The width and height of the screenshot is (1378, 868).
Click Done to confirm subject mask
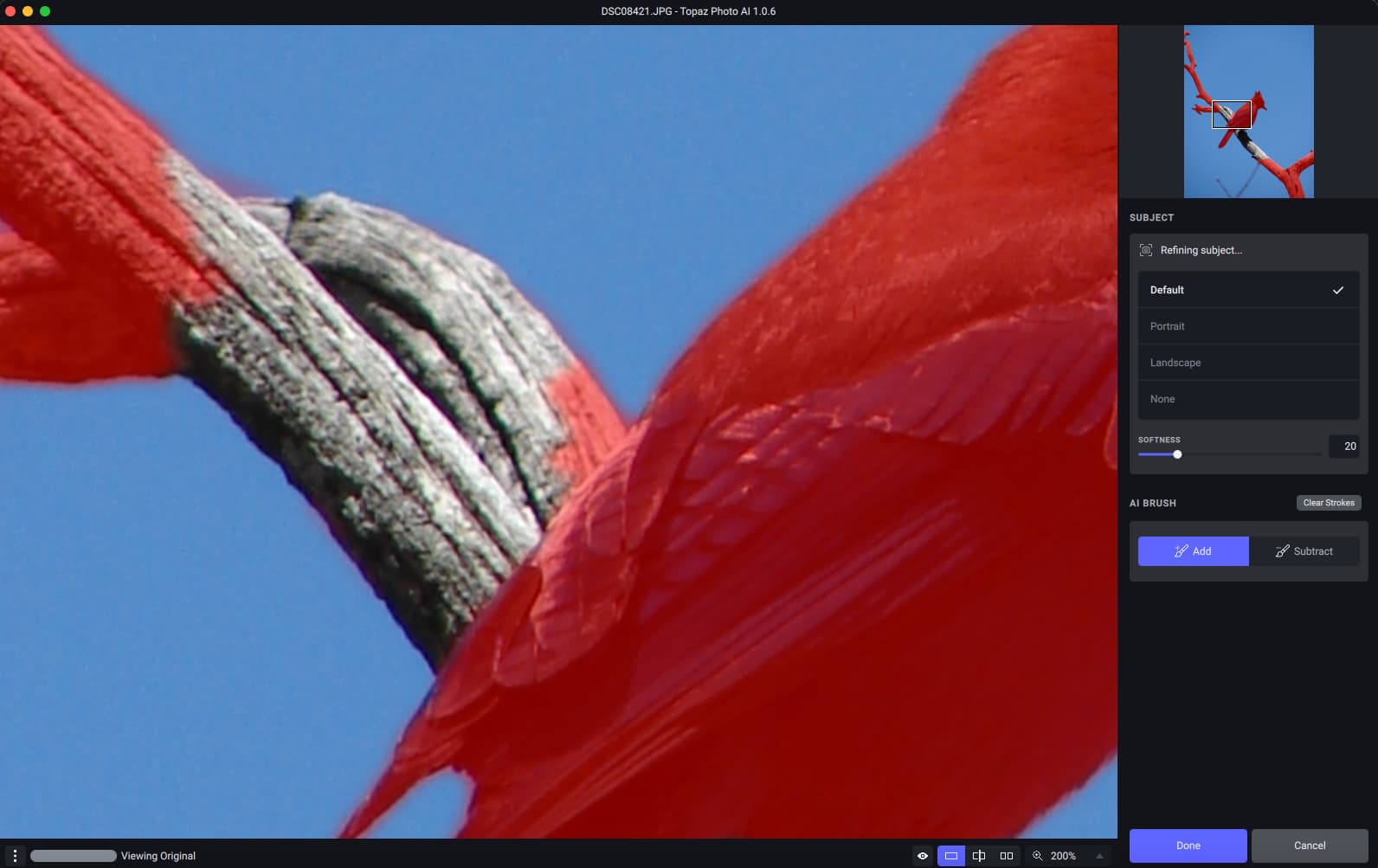[x=1188, y=845]
